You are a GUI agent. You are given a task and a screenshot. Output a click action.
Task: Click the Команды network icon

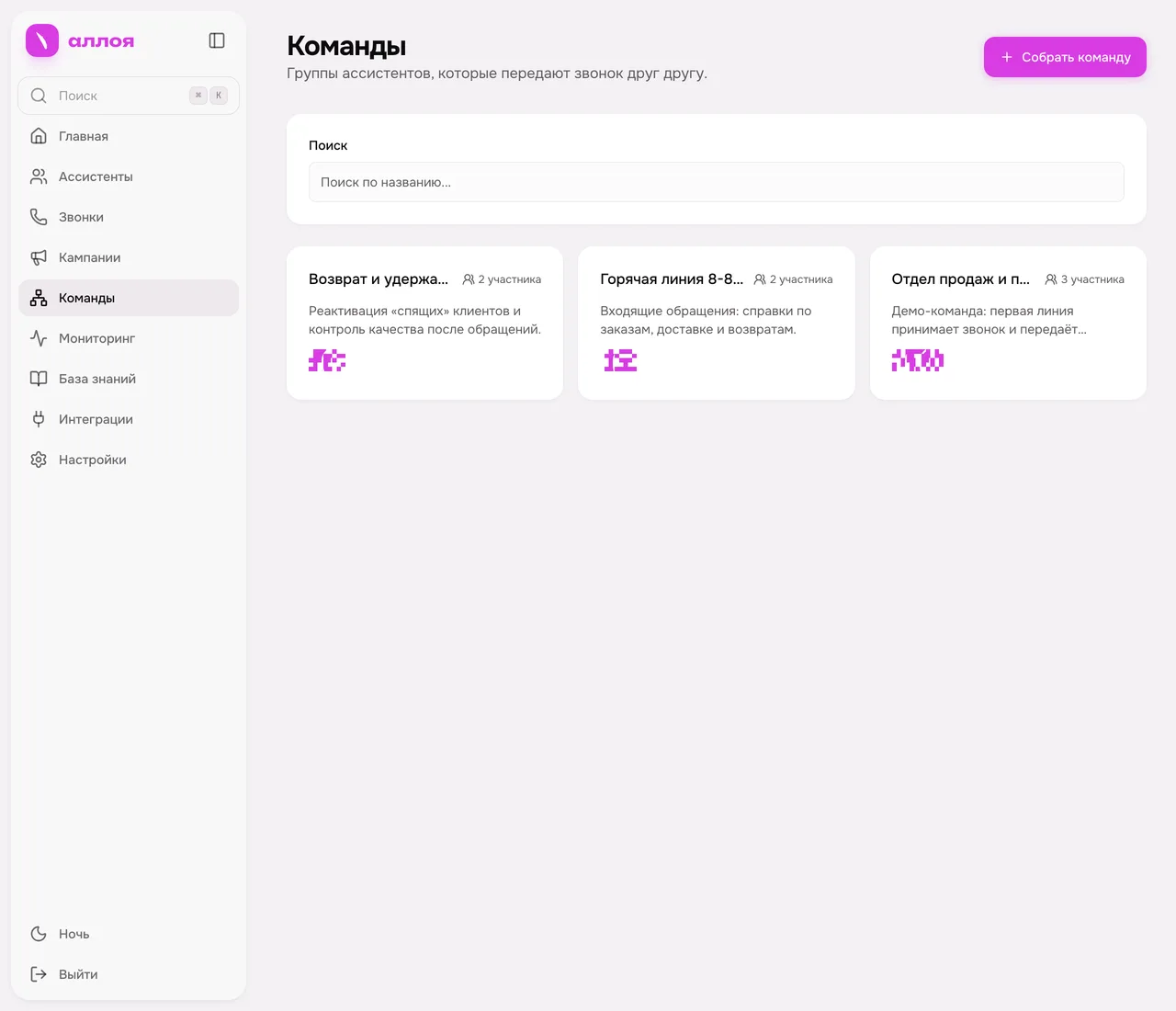pyautogui.click(x=39, y=298)
